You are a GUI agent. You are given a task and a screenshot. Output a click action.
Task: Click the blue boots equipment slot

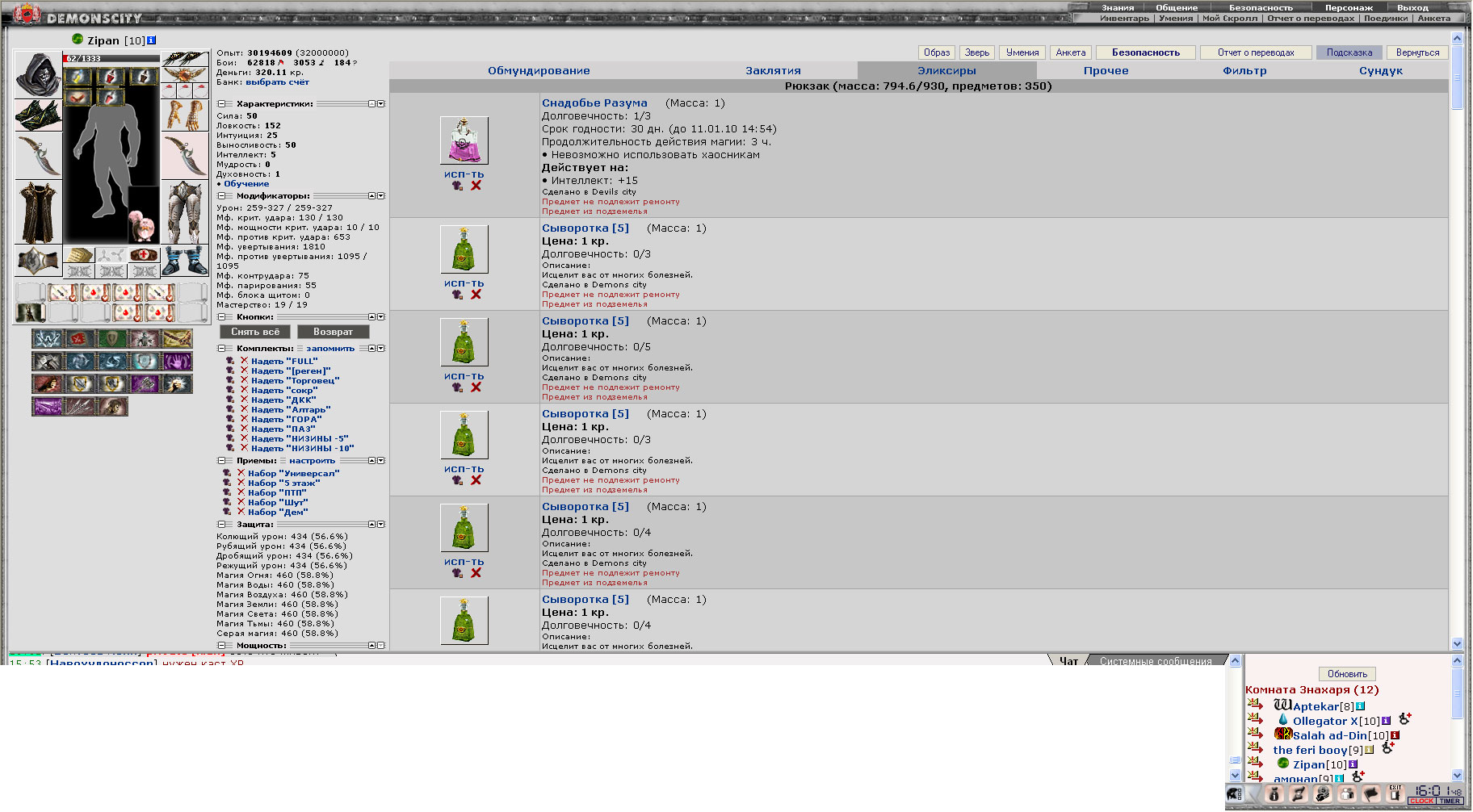(x=185, y=262)
